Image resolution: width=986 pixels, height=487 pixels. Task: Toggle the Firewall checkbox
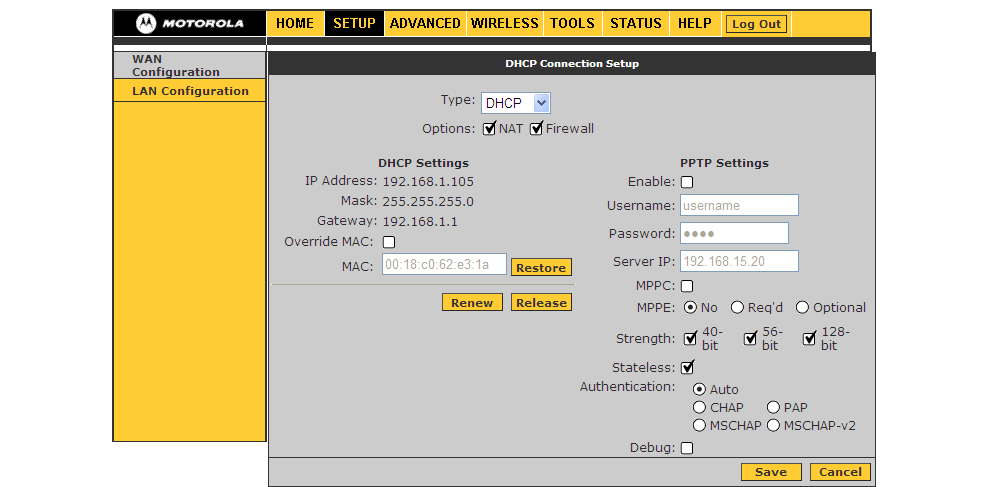tap(536, 129)
